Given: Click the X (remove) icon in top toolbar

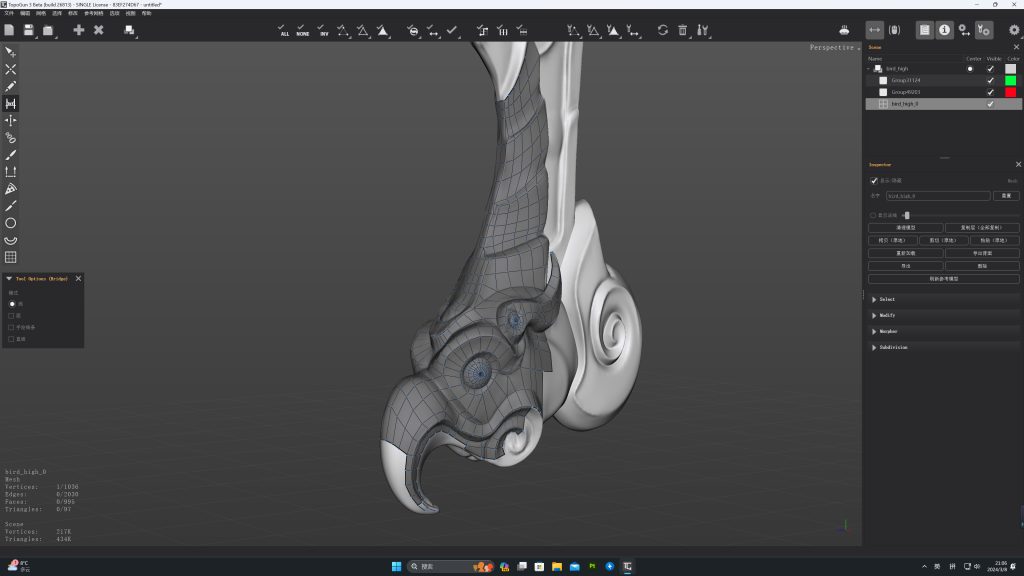Looking at the screenshot, I should click(99, 30).
